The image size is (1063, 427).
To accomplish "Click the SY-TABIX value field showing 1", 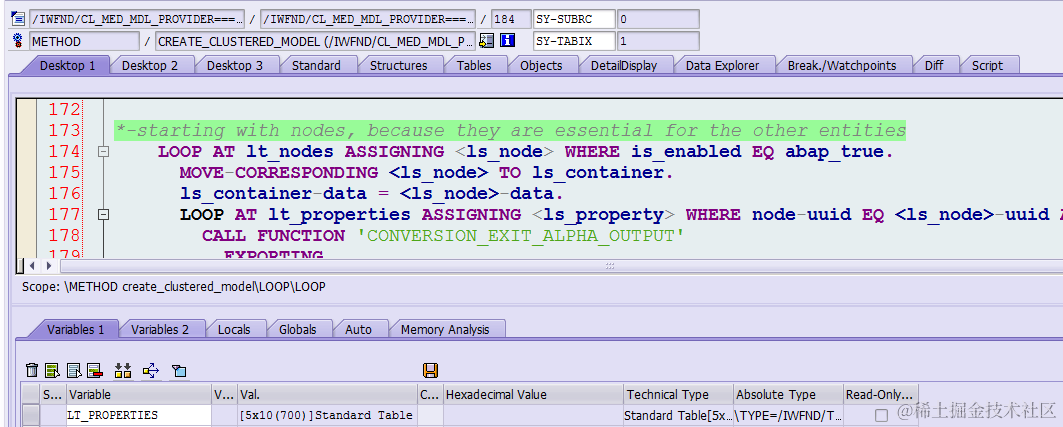I will tap(658, 41).
